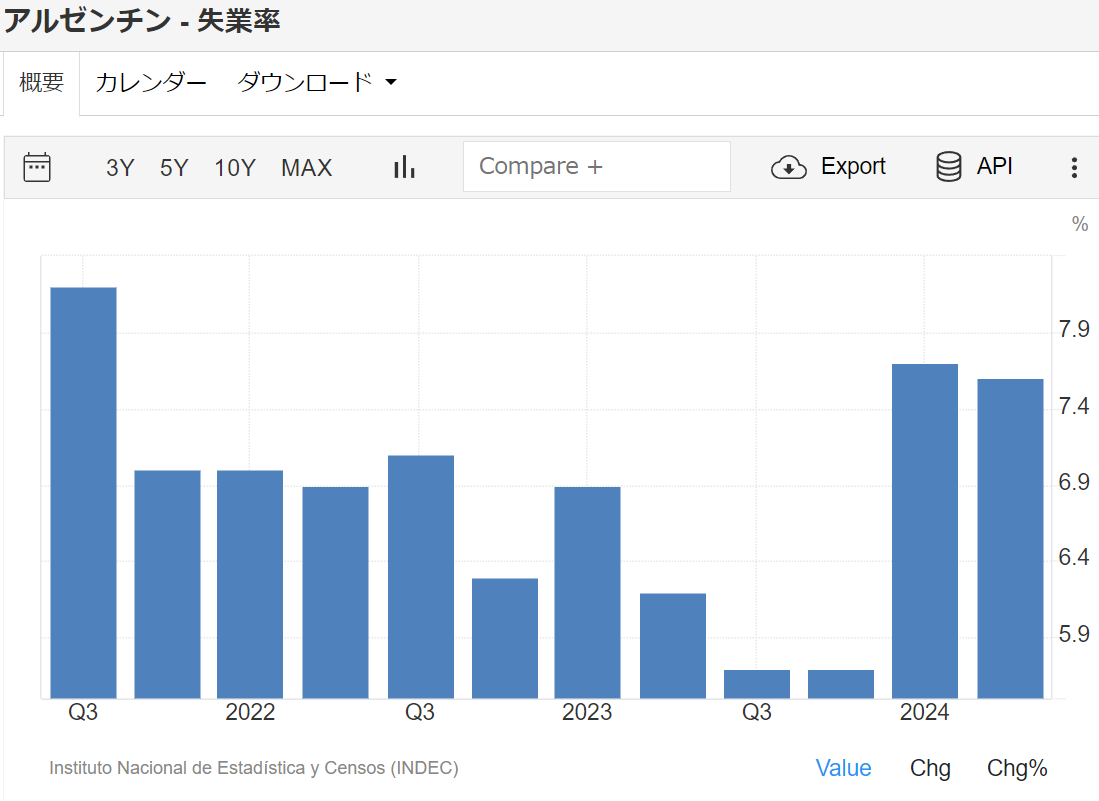The image size is (1099, 801).
Task: Open the three-dot more options menu
Action: [x=1074, y=167]
